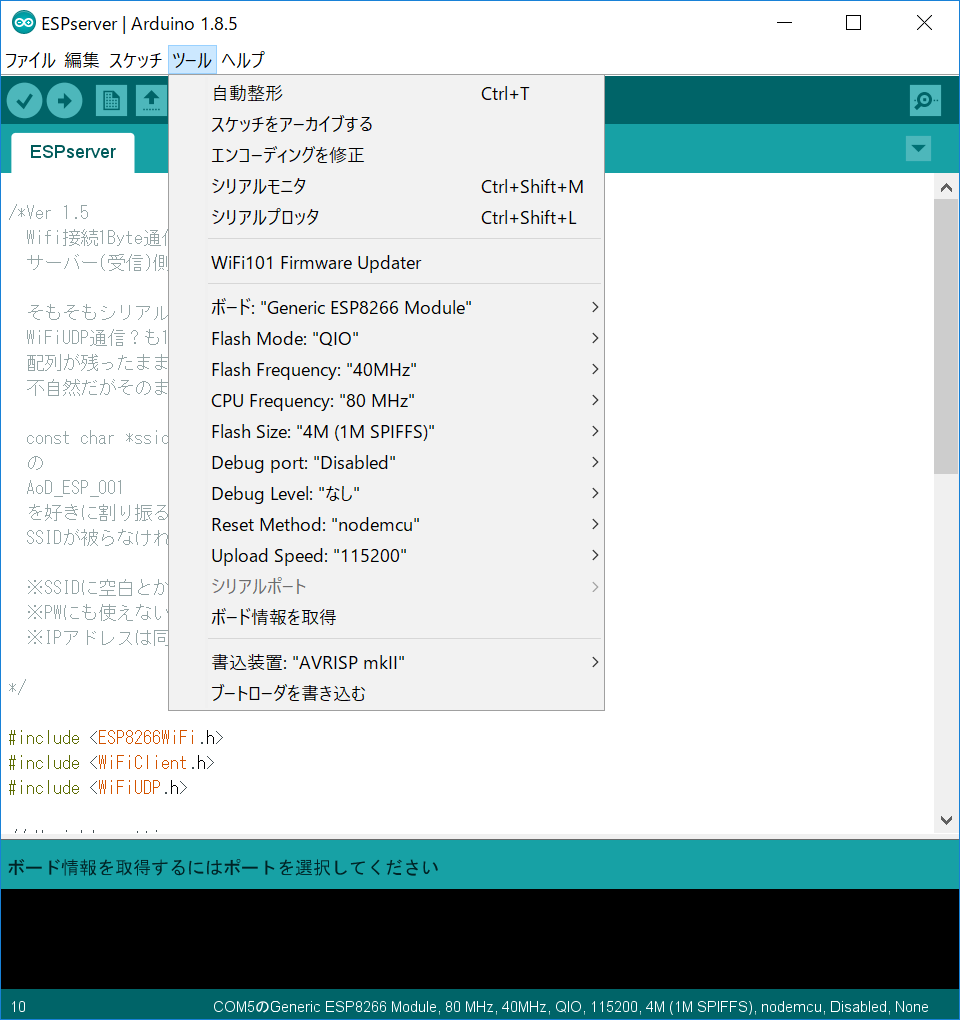Expand 書込装置 AVRISP mkII submenu
Viewport: 960px width, 1020px height.
pos(386,662)
